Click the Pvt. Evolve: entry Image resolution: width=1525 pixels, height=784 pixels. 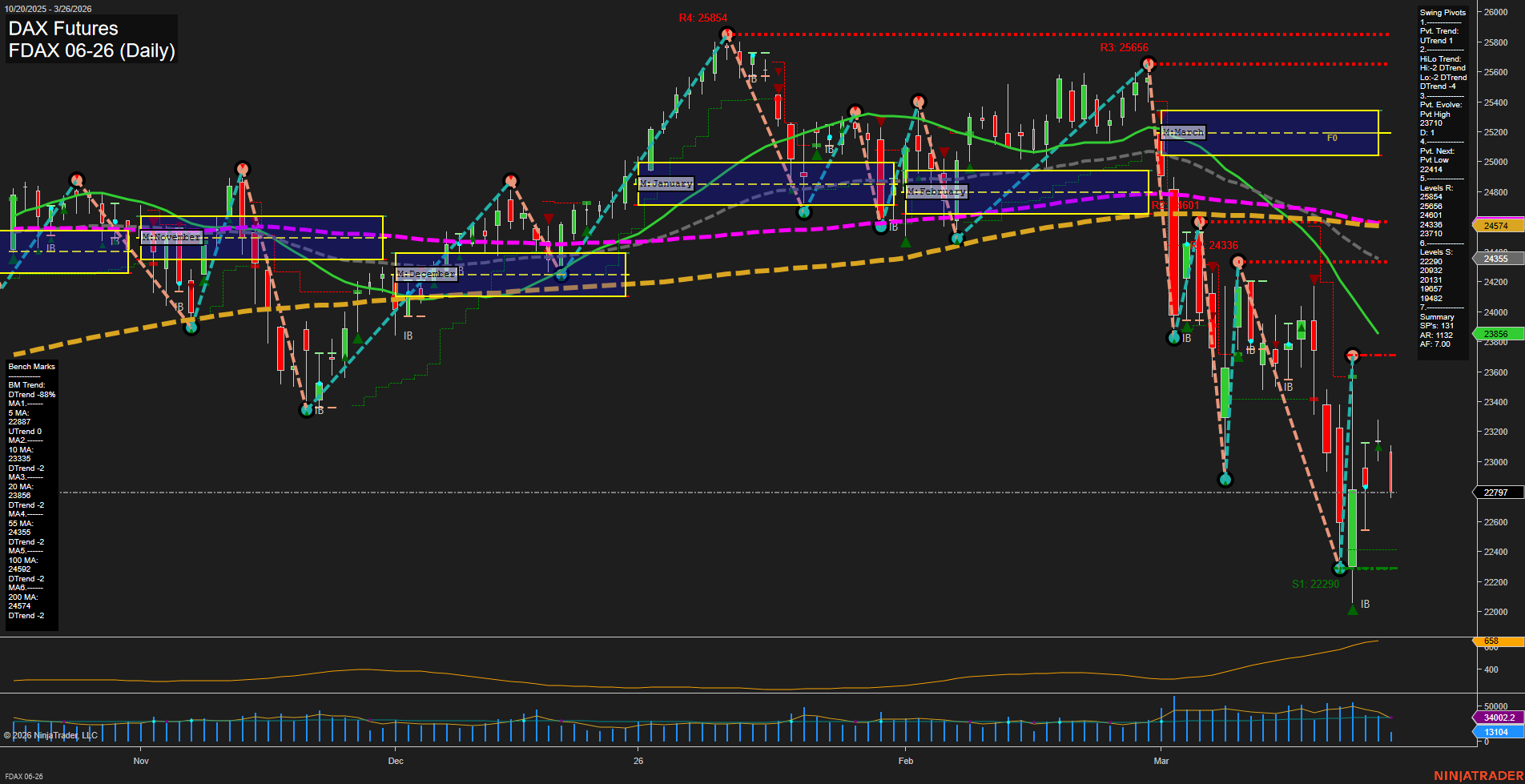[x=1441, y=105]
